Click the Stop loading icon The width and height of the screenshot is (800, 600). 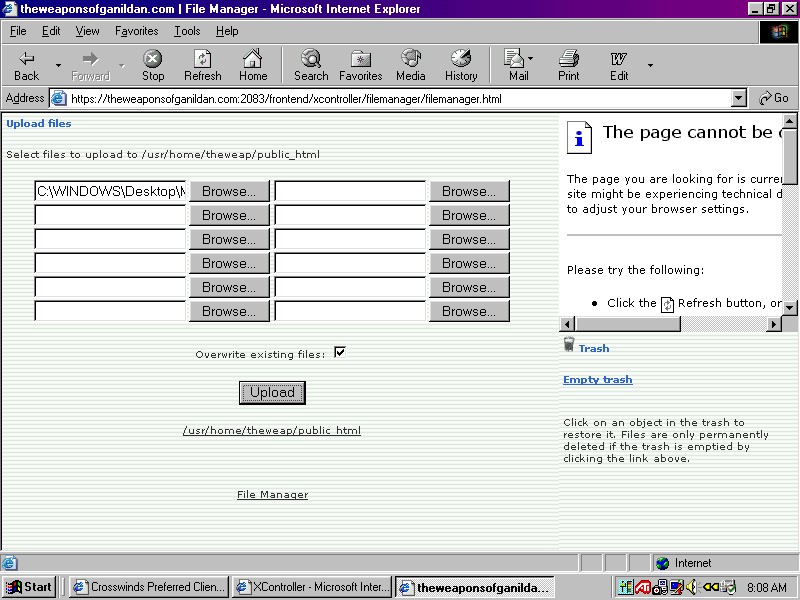point(152,66)
